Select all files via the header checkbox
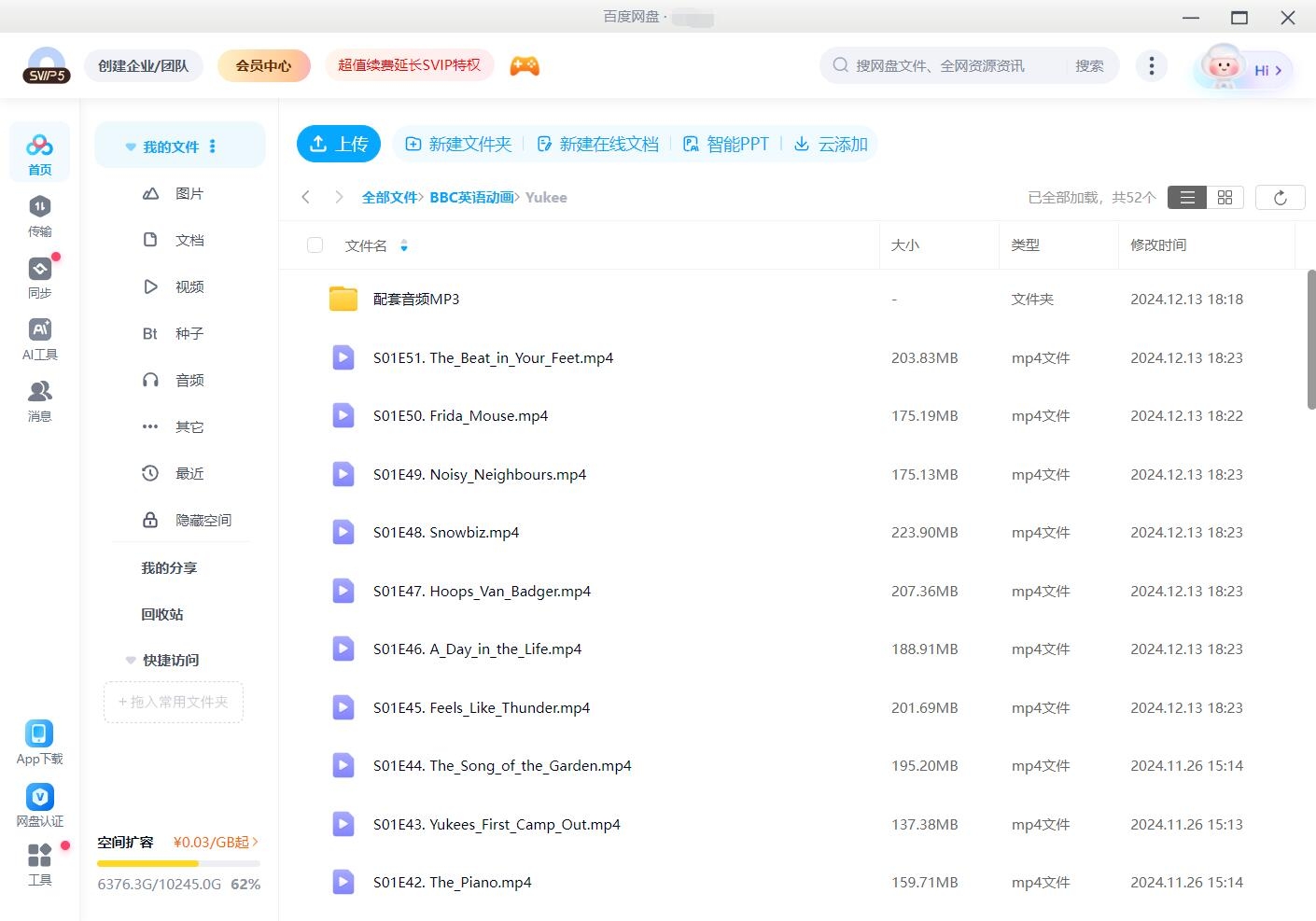Image resolution: width=1316 pixels, height=921 pixels. click(x=315, y=244)
